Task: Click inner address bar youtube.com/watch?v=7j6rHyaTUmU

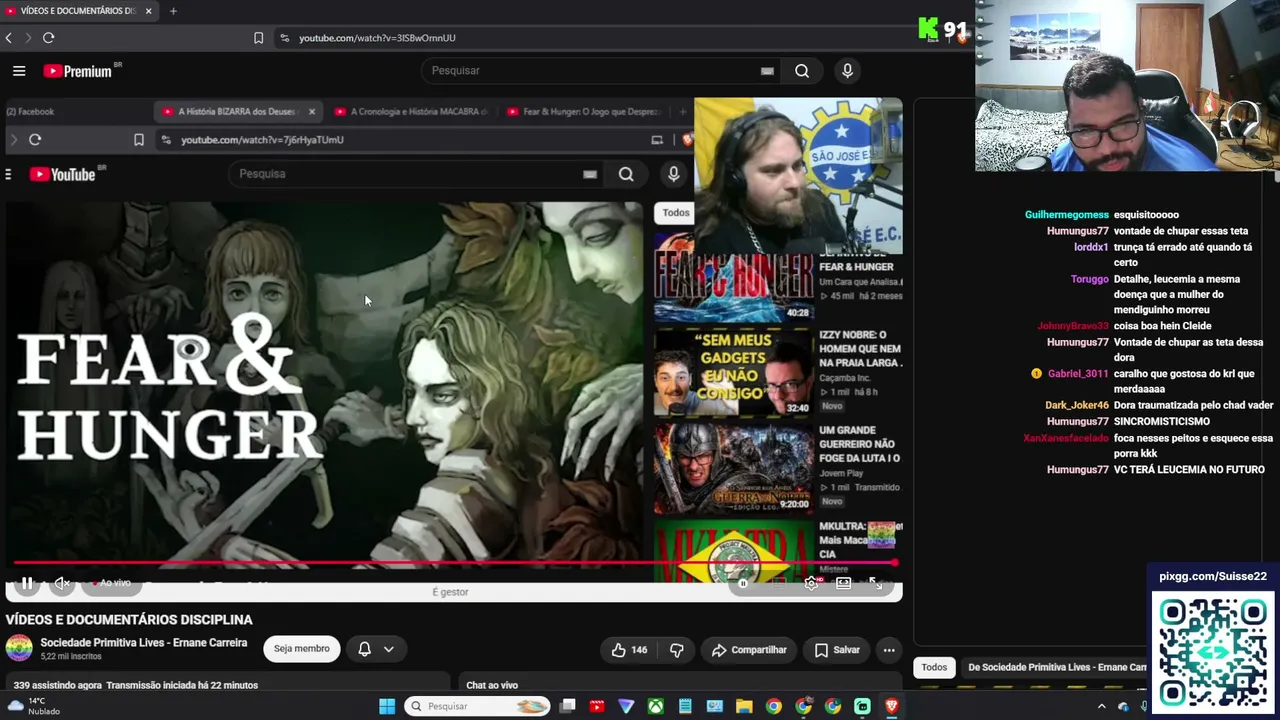Action: pos(262,140)
